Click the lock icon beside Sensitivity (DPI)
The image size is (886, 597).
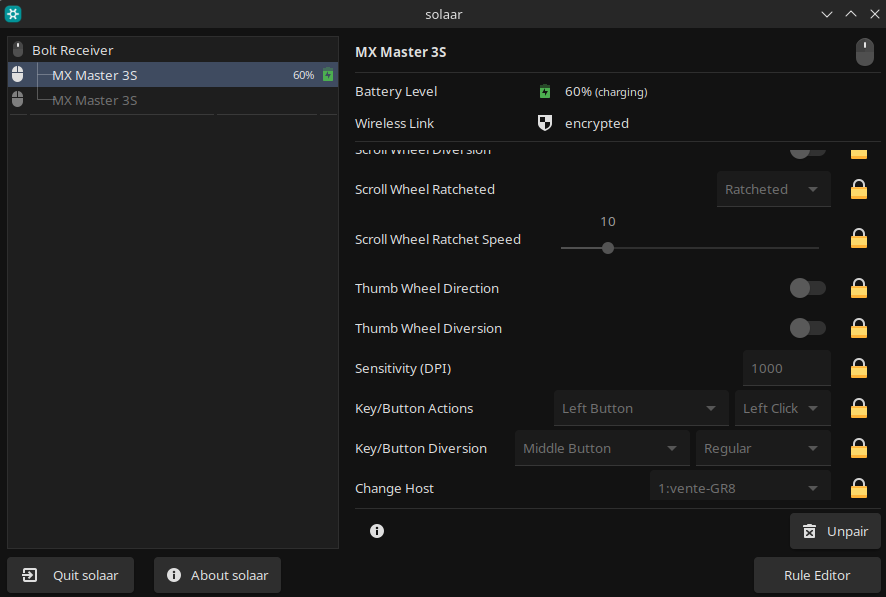[858, 368]
